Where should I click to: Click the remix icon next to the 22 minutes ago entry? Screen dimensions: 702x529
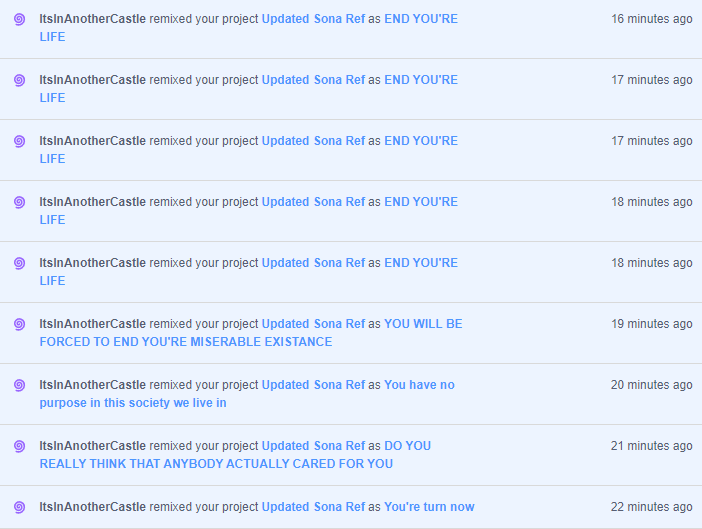(19, 507)
